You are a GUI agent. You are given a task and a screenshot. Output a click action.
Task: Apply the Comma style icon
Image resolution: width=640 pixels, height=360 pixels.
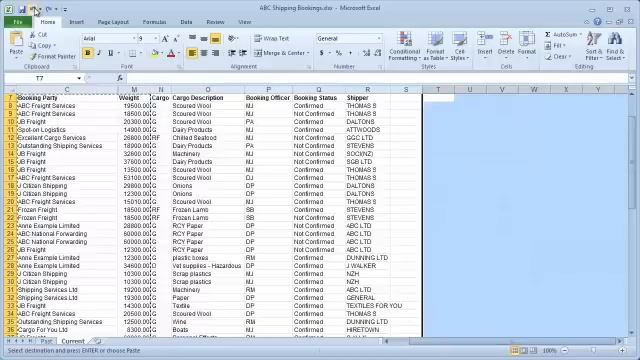pos(350,53)
